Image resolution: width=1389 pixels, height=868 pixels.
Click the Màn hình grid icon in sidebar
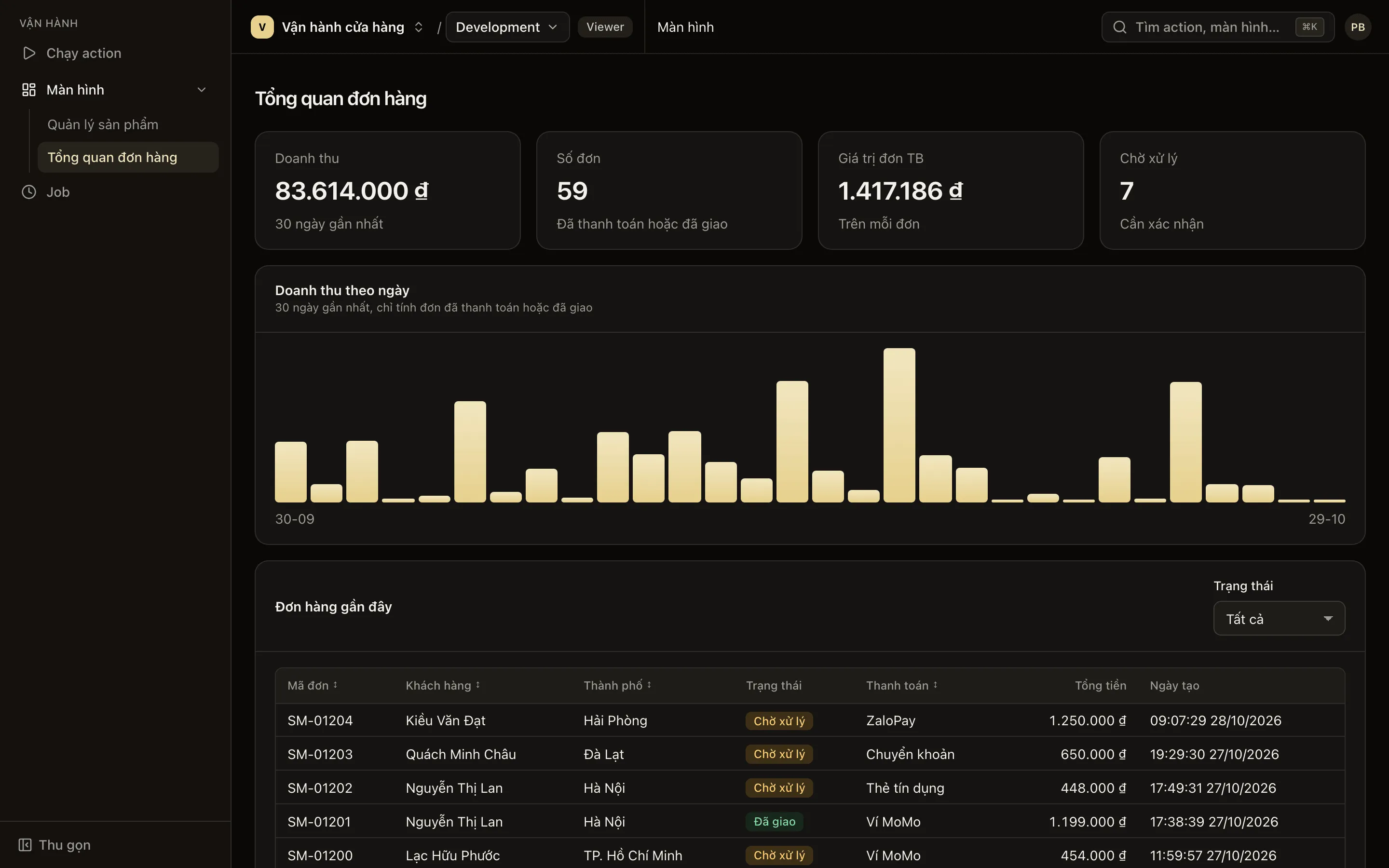click(x=29, y=90)
